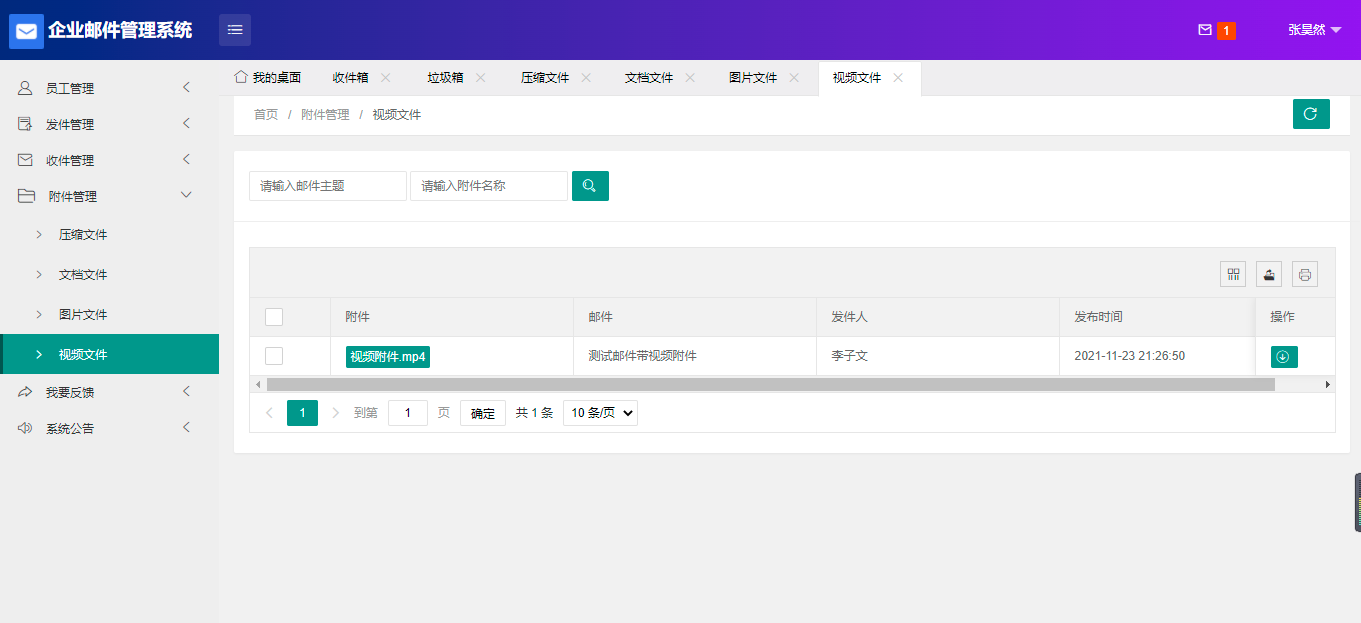Tick the checkbox for 视频附件.mp4 row
This screenshot has height=623, width=1361.
274,356
